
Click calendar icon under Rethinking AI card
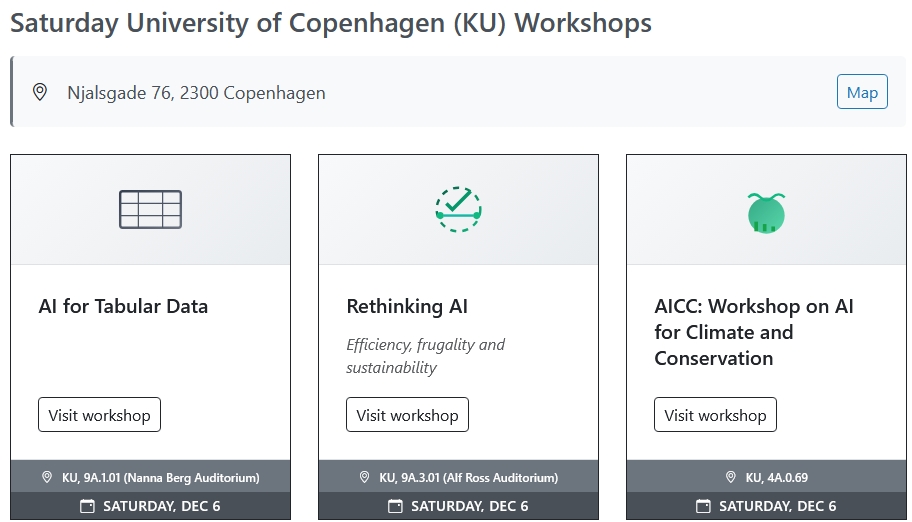point(395,506)
